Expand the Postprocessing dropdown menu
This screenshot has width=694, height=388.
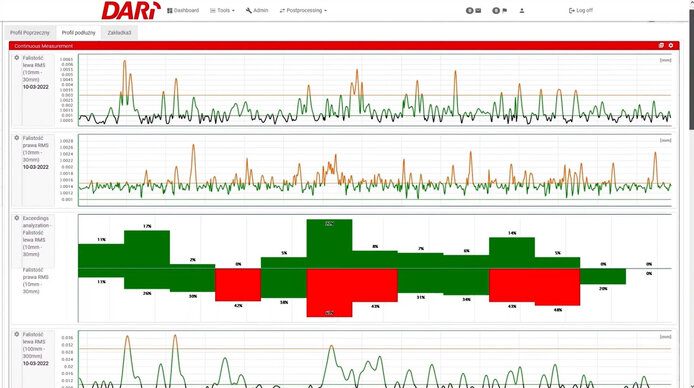tap(303, 10)
